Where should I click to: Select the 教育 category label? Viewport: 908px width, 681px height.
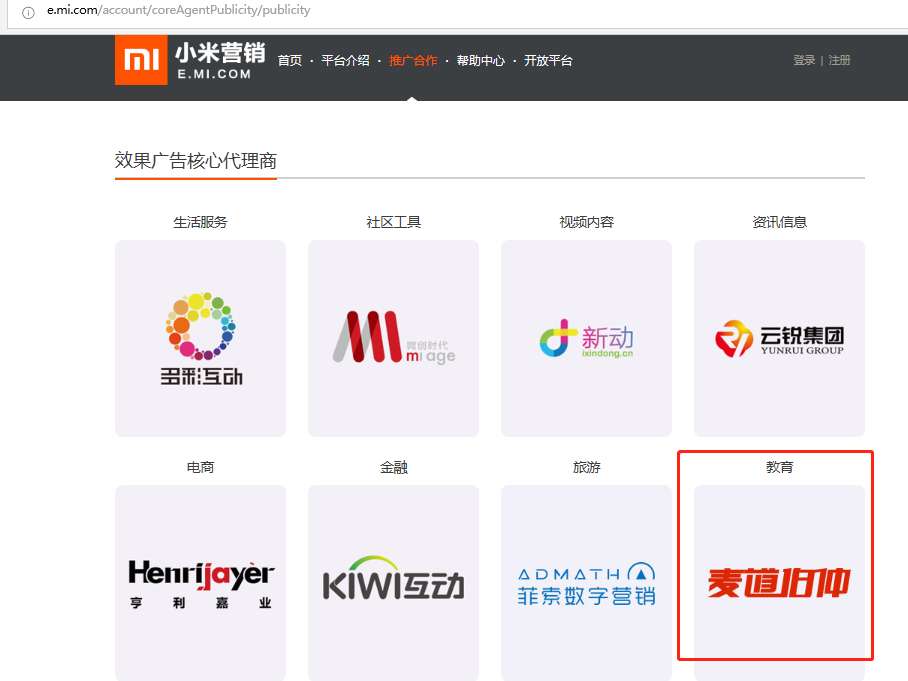click(779, 466)
